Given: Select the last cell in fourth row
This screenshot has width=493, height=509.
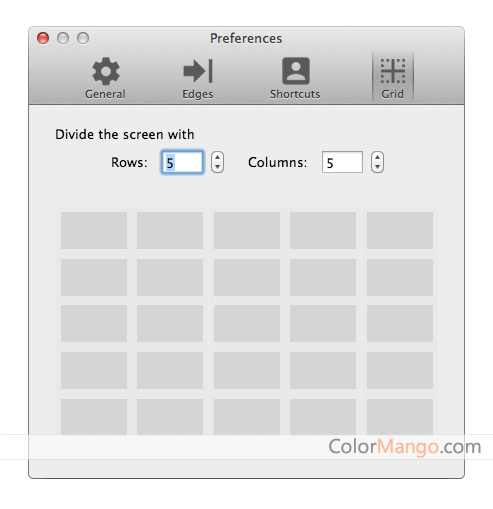Looking at the screenshot, I should pos(400,370).
